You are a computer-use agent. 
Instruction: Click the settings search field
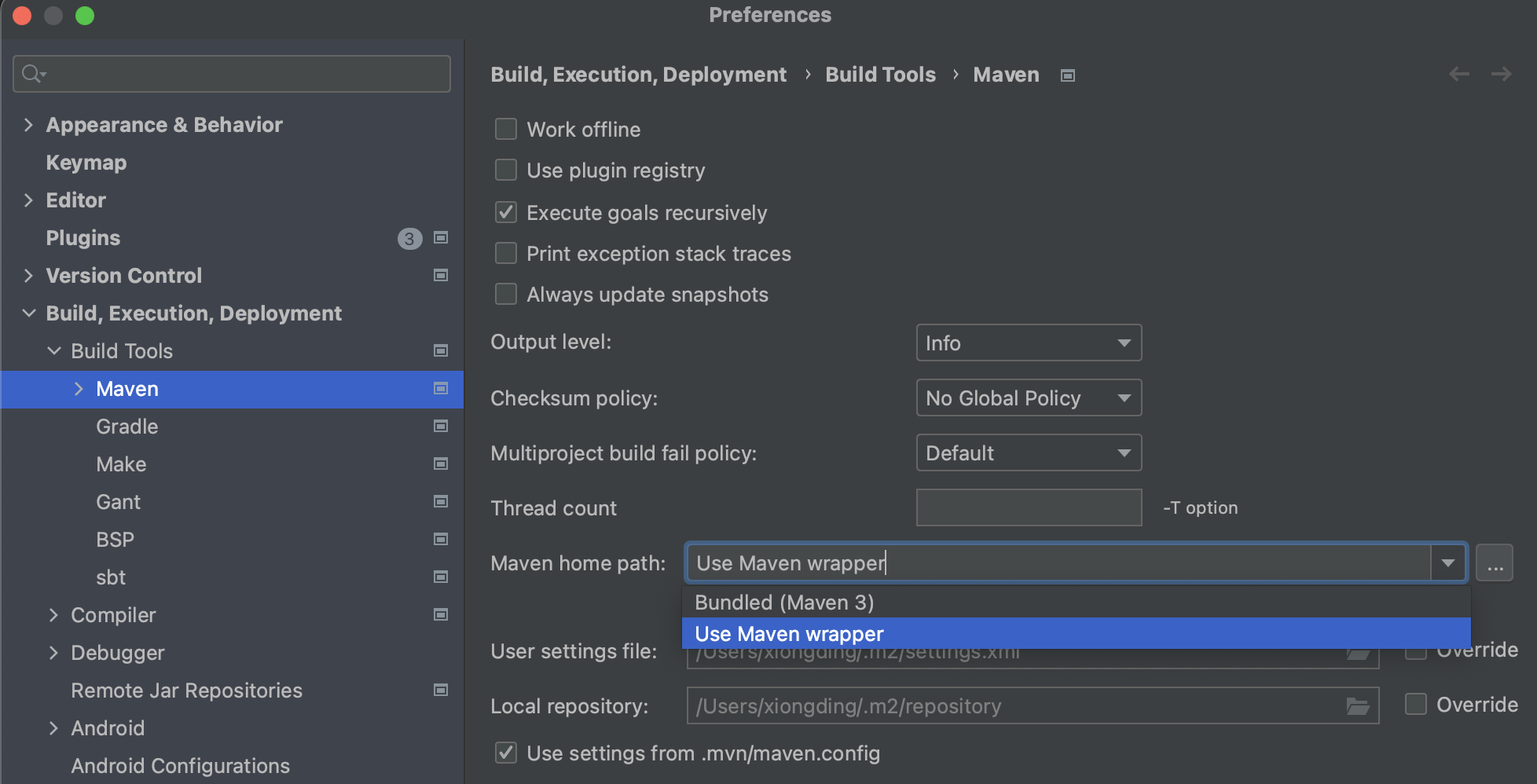pos(232,74)
